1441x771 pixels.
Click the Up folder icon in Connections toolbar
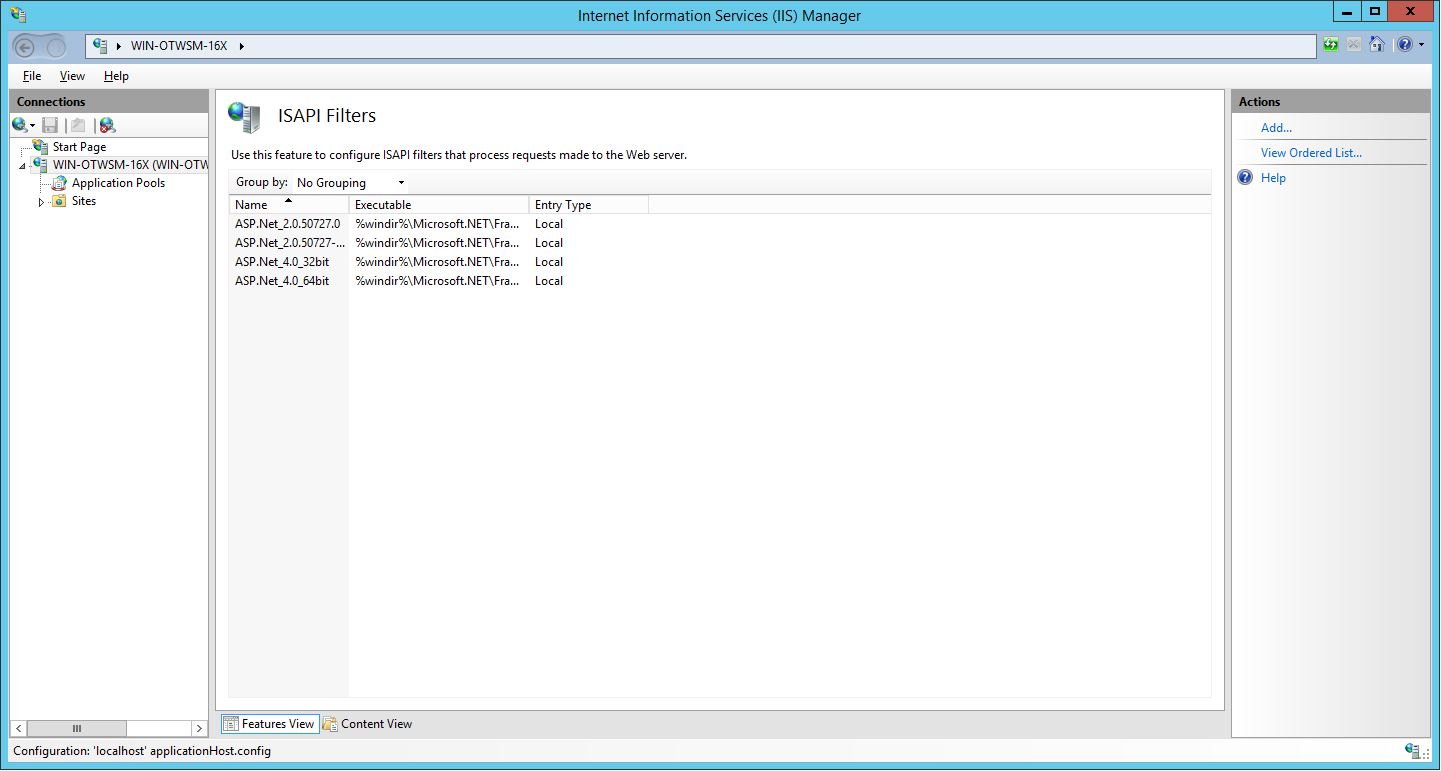(78, 125)
